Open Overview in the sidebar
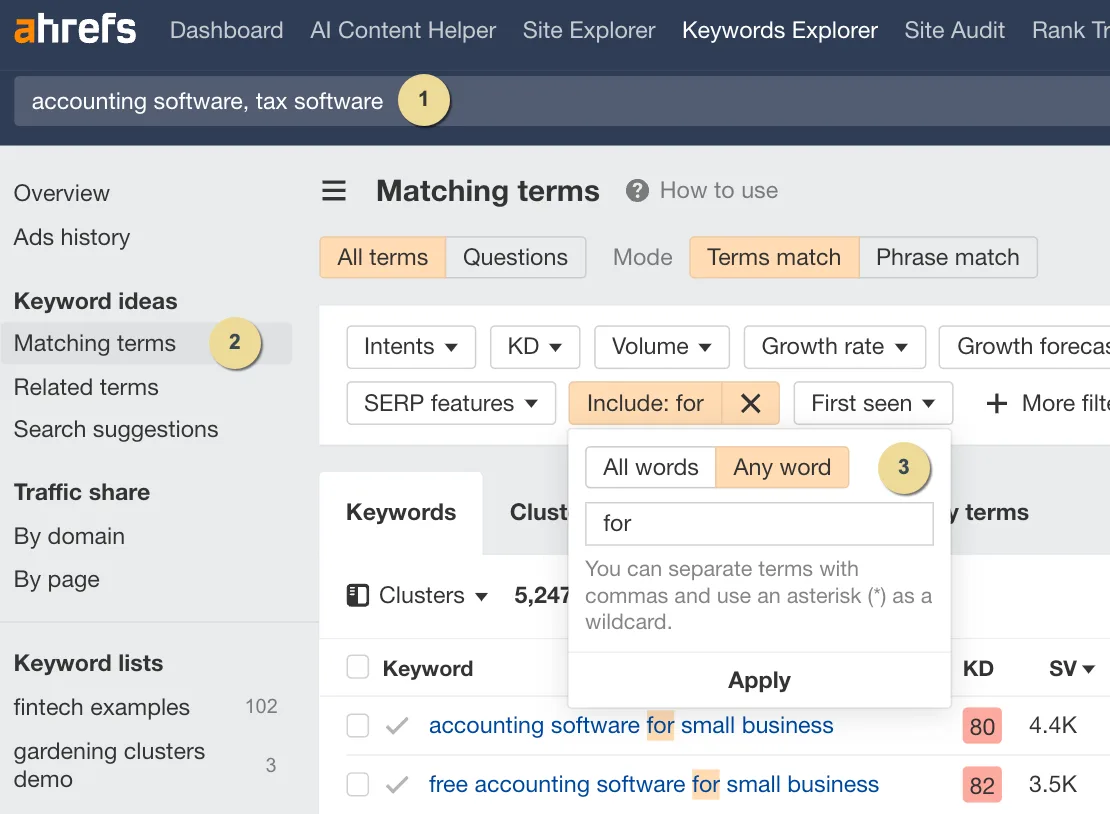 pyautogui.click(x=62, y=193)
